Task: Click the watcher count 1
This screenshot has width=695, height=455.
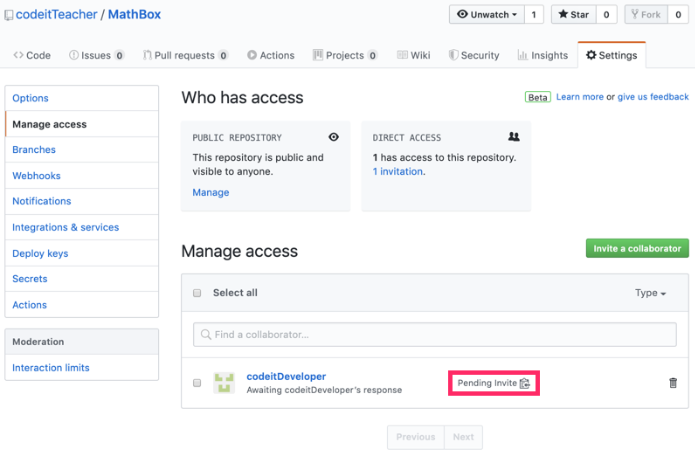Action: [x=534, y=15]
